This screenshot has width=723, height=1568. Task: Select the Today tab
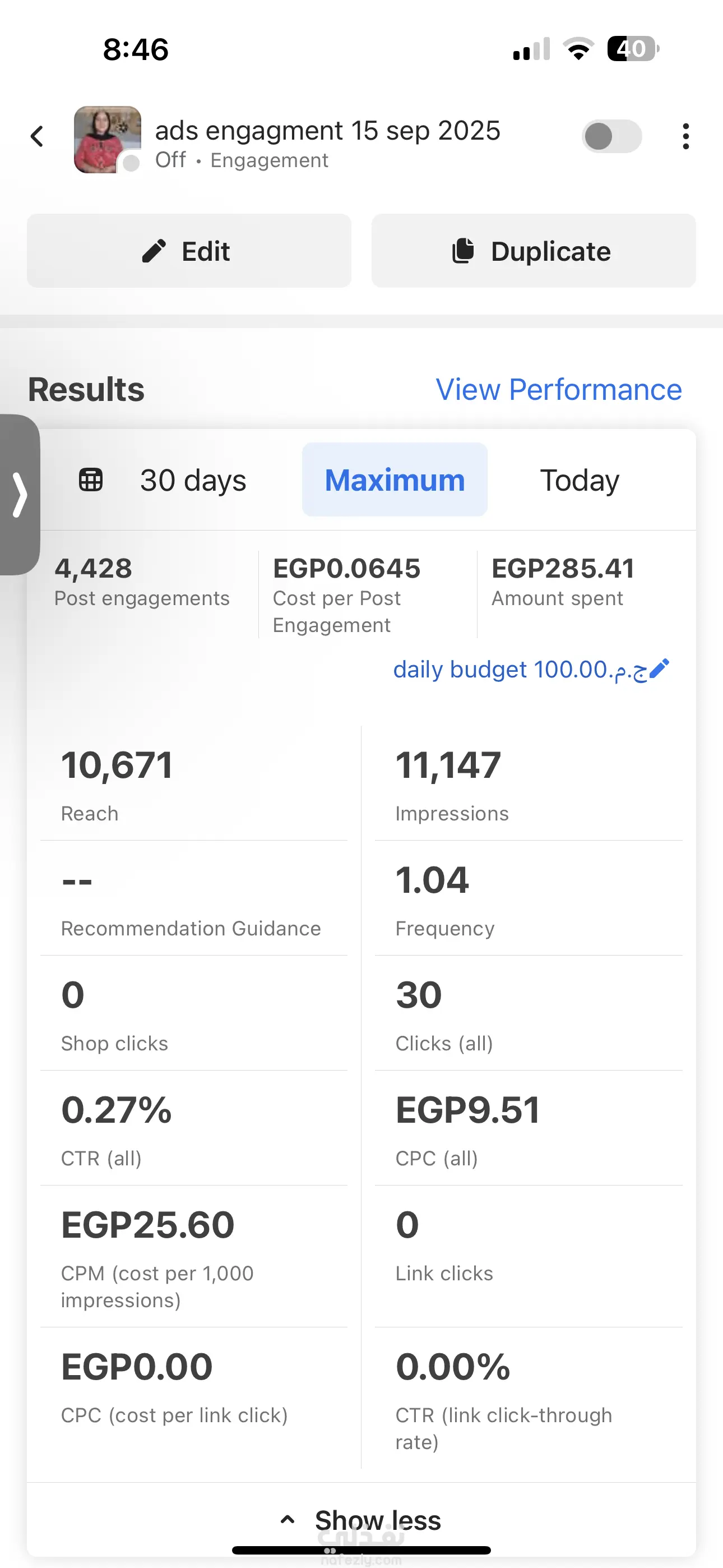580,479
